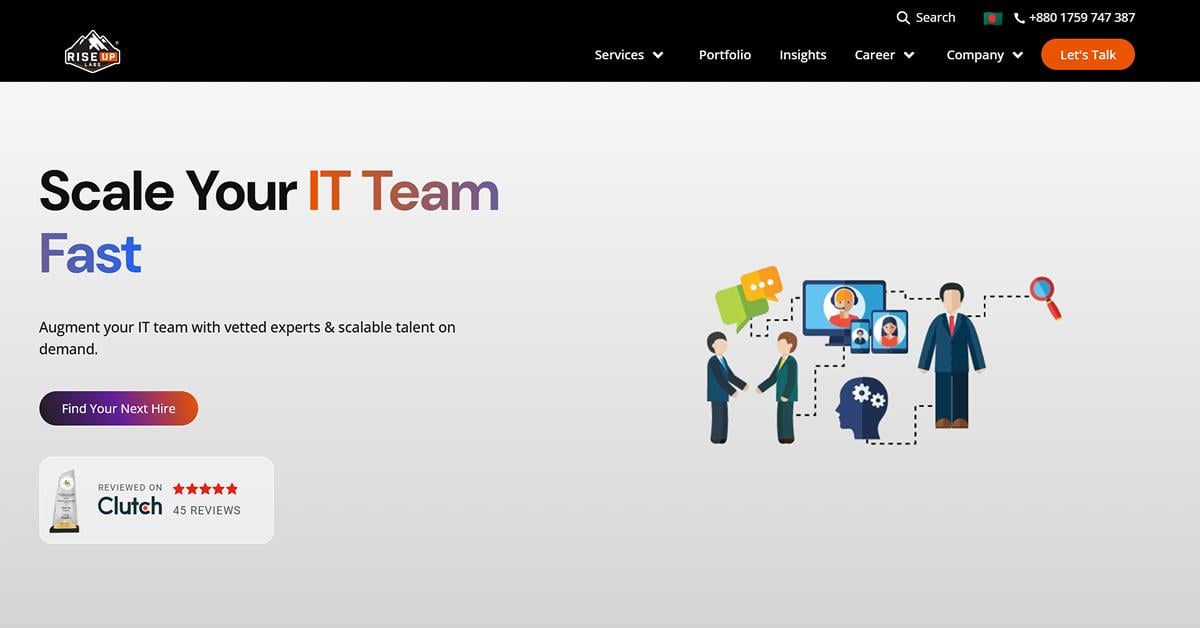Screen dimensions: 1200x628
Task: Click the Augment your IT team tagline
Action: [x=247, y=338]
